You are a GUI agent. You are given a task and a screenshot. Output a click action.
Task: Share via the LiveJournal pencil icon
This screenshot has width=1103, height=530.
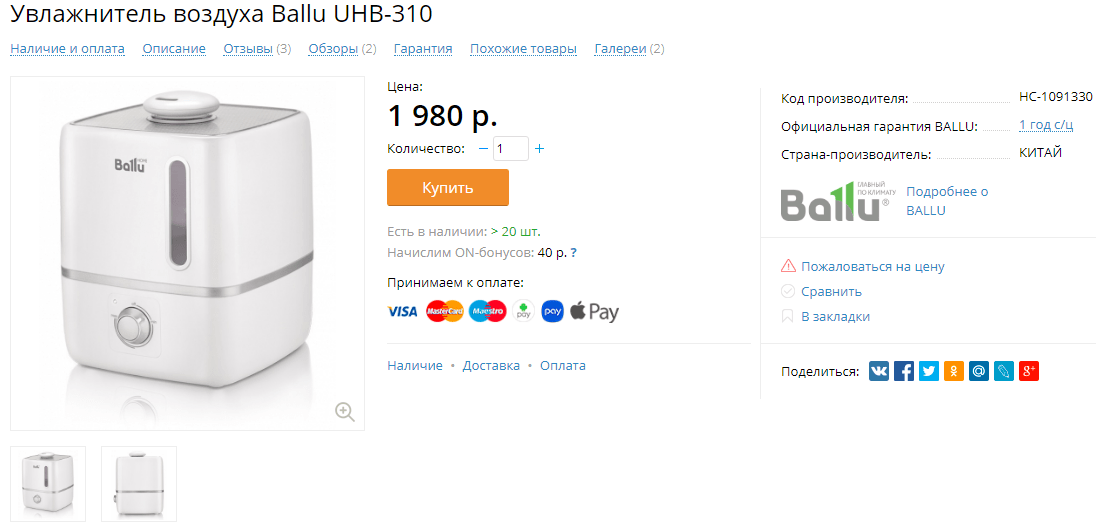(x=1004, y=371)
